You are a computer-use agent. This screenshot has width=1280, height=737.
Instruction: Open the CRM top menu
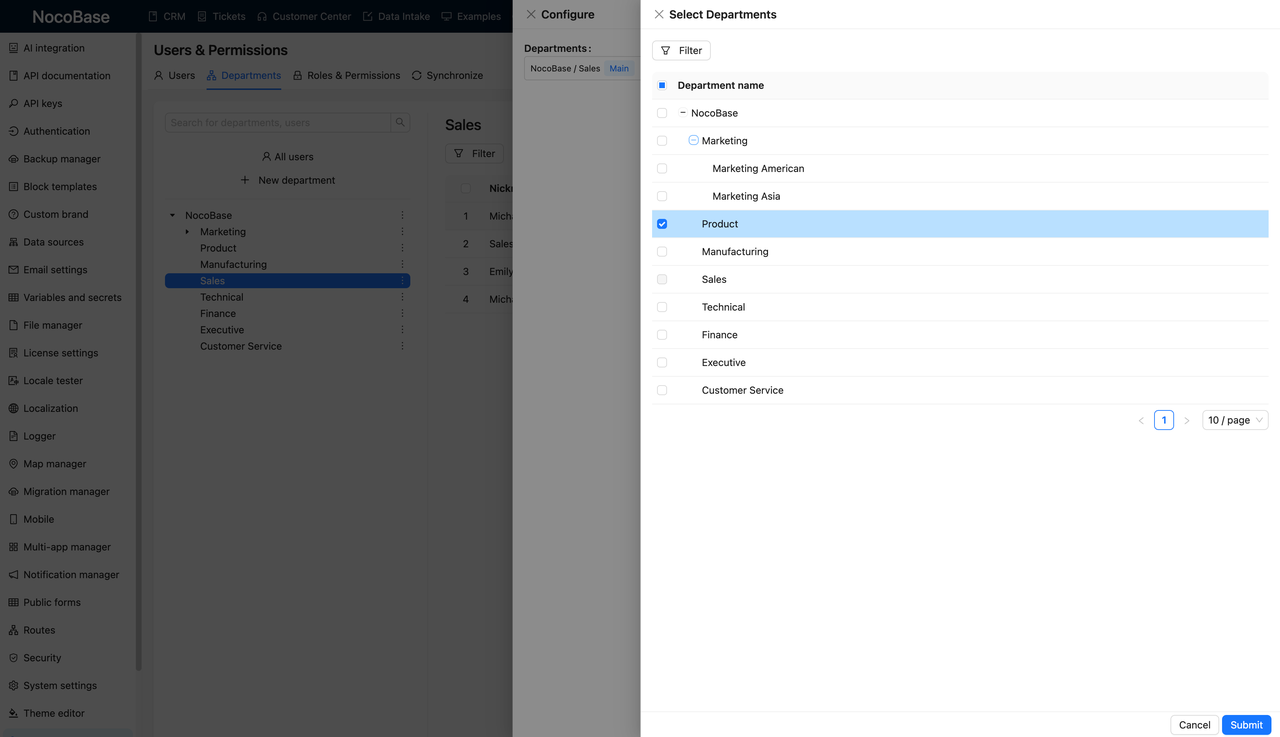pos(166,16)
